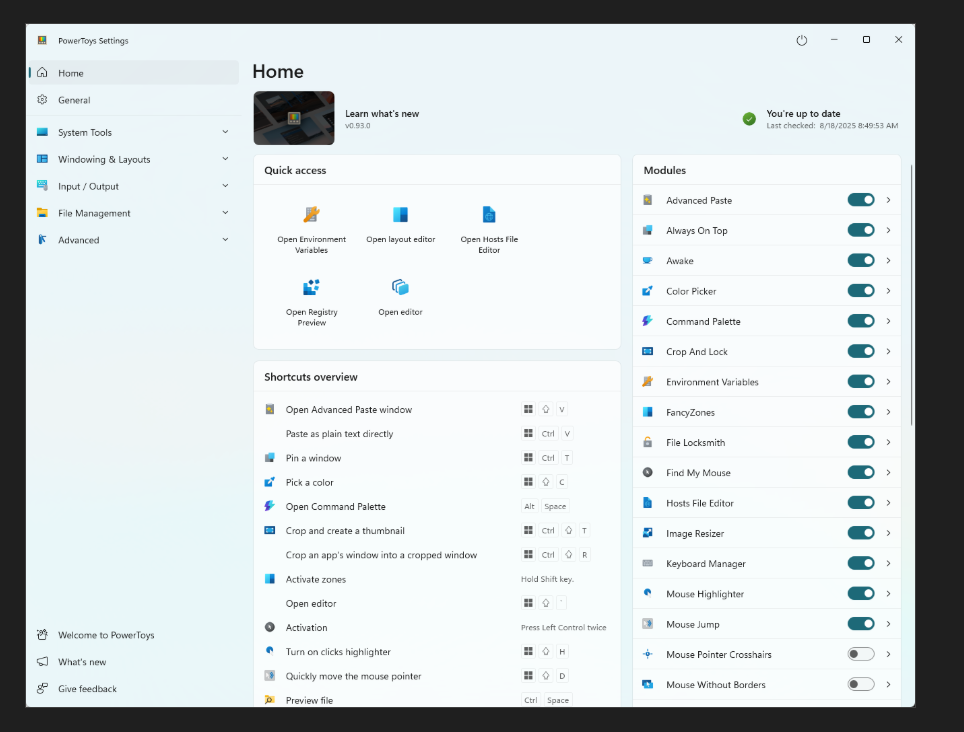
Task: Open Registry Preview quick access icon
Action: coord(312,287)
